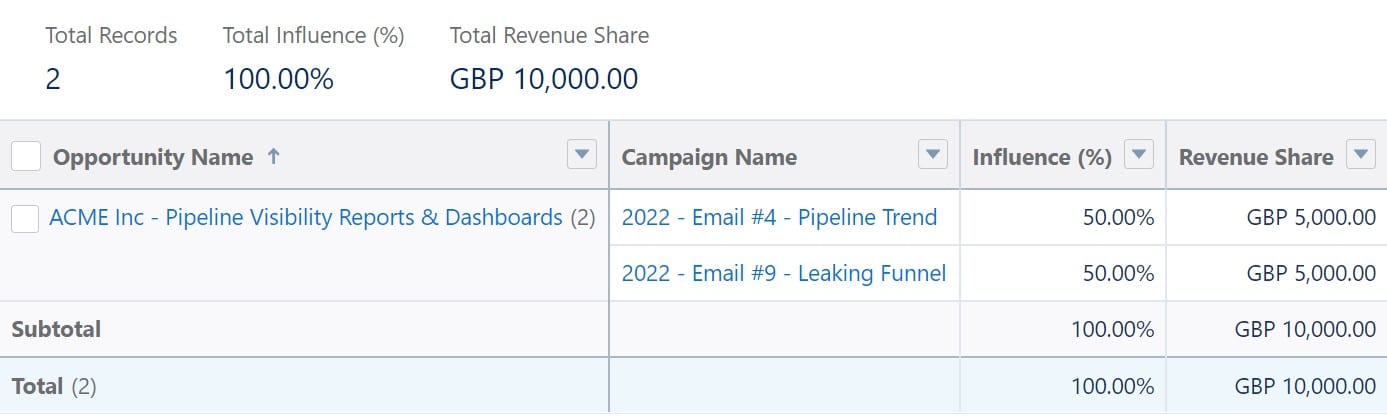Show the Revenue Share column options arrow
Screen dimensions: 1387x417
point(1360,155)
